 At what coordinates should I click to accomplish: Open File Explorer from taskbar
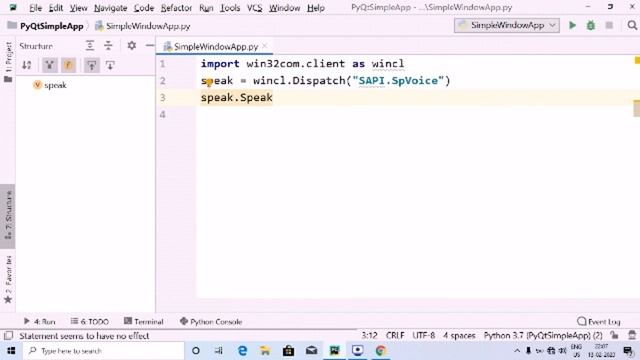265,351
